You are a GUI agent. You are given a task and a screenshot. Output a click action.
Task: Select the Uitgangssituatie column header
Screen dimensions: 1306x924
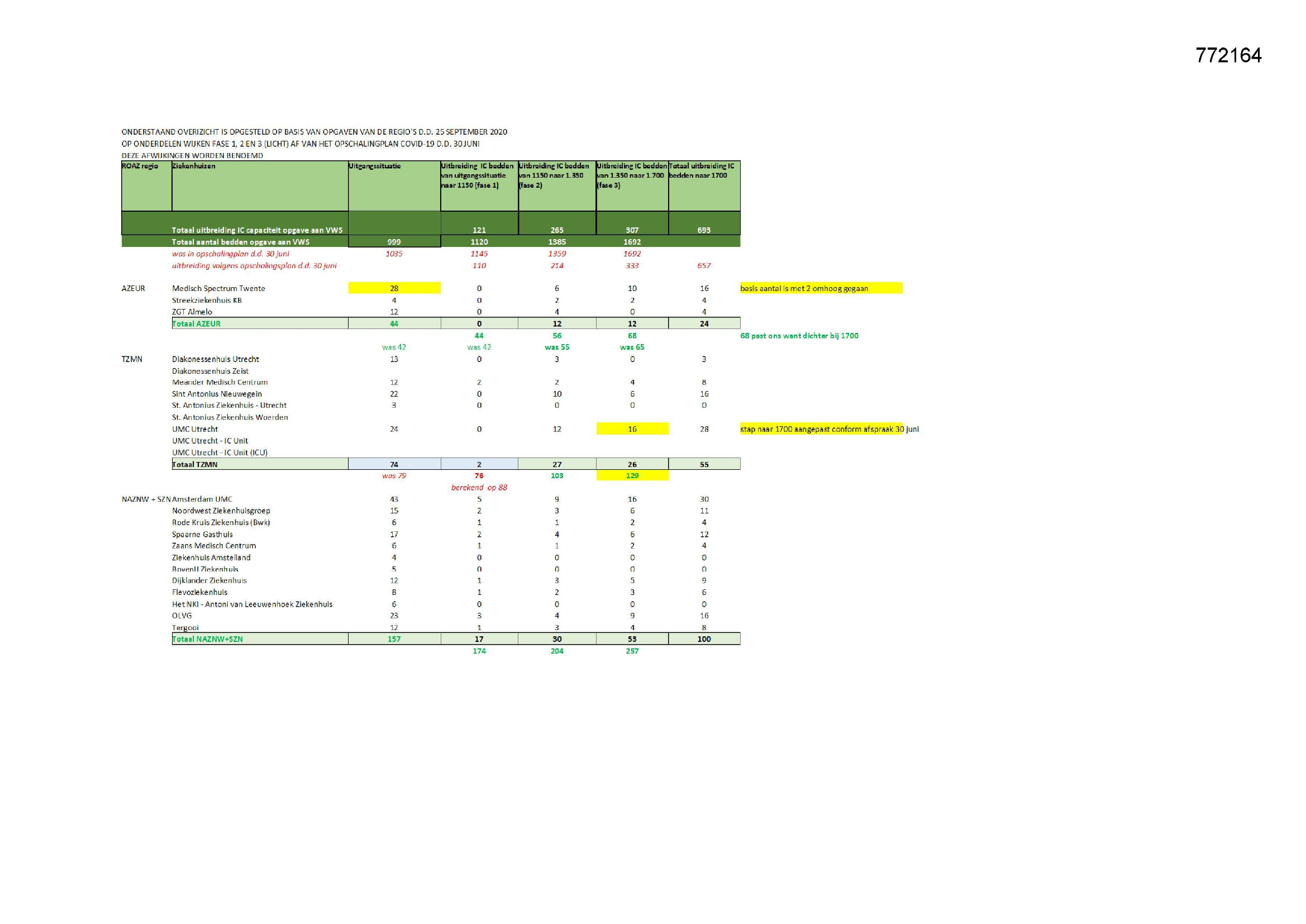(x=374, y=166)
